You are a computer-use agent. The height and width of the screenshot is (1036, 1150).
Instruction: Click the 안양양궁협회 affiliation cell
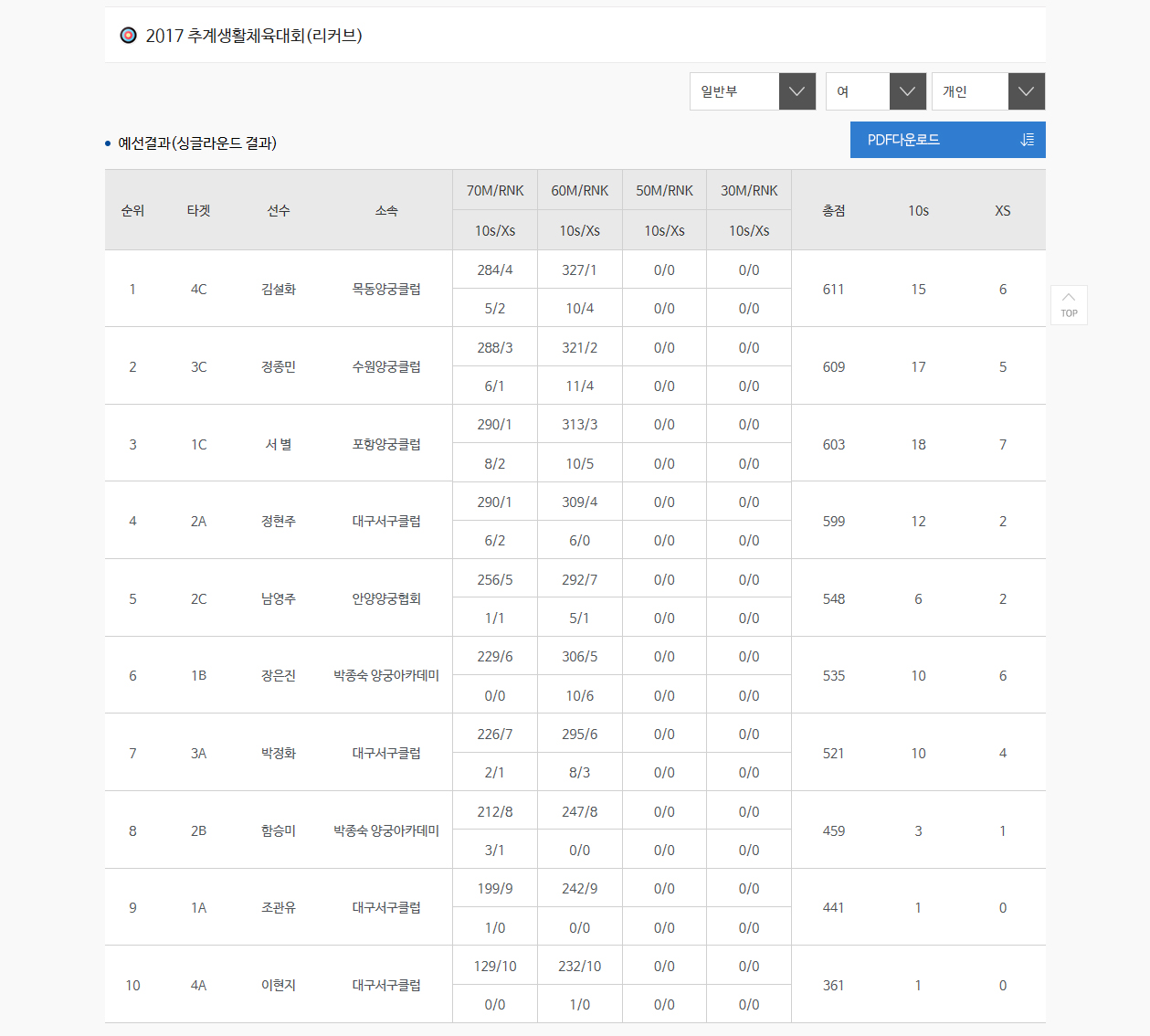tap(386, 598)
